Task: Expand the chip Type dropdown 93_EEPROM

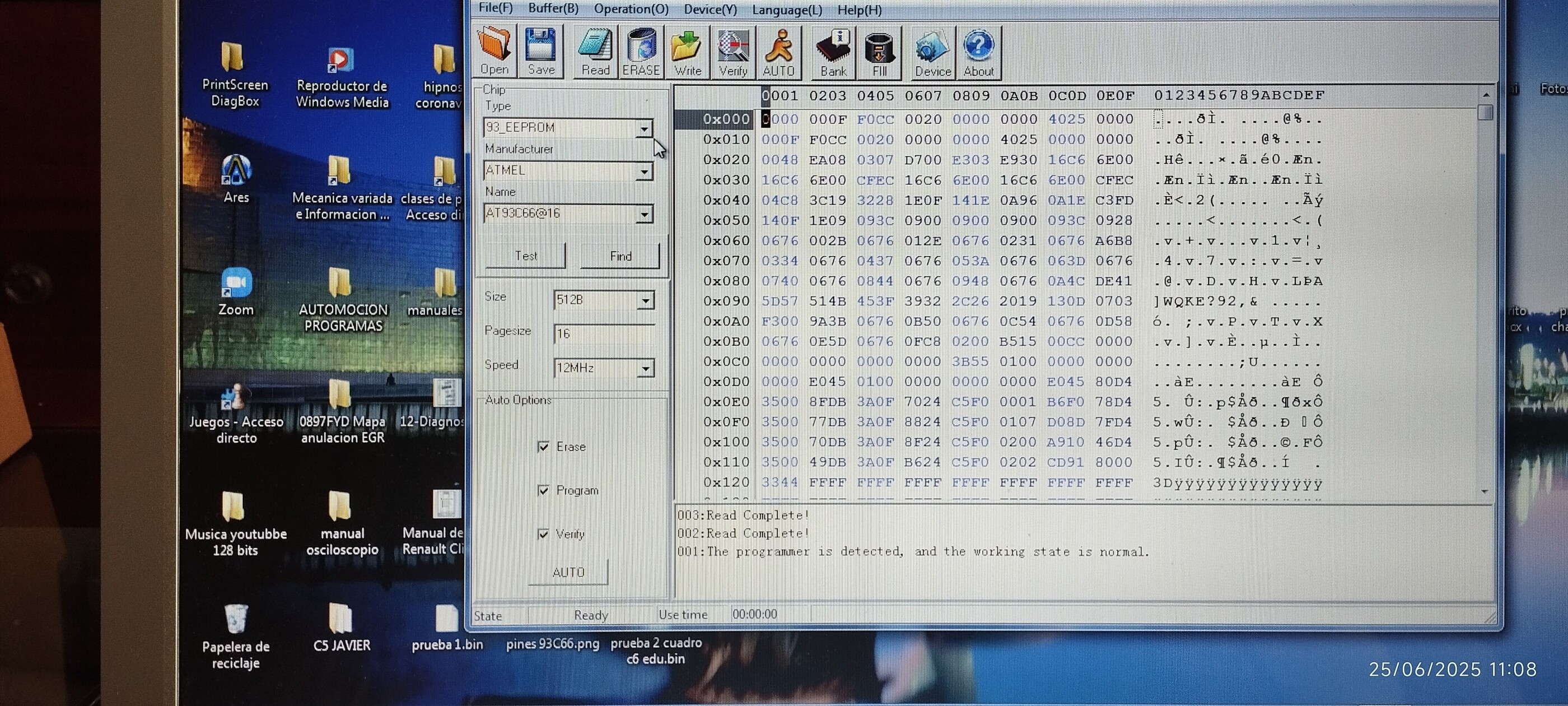Action: [644, 128]
